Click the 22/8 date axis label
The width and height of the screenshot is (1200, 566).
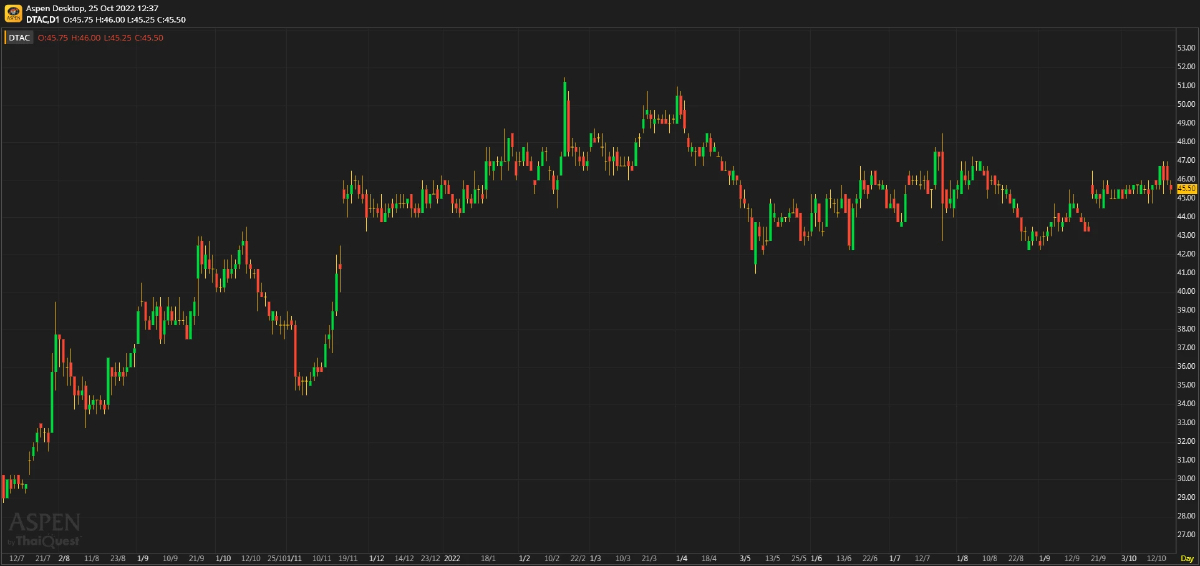click(1017, 557)
